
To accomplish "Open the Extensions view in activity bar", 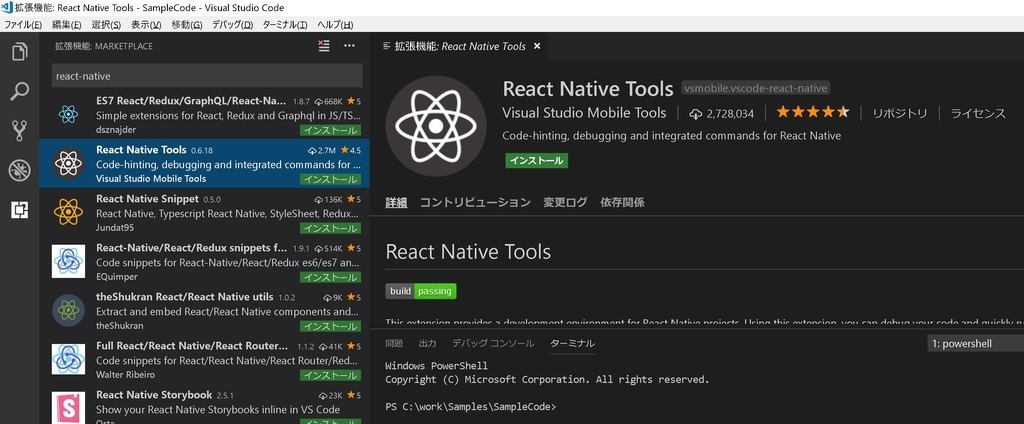I will point(20,210).
